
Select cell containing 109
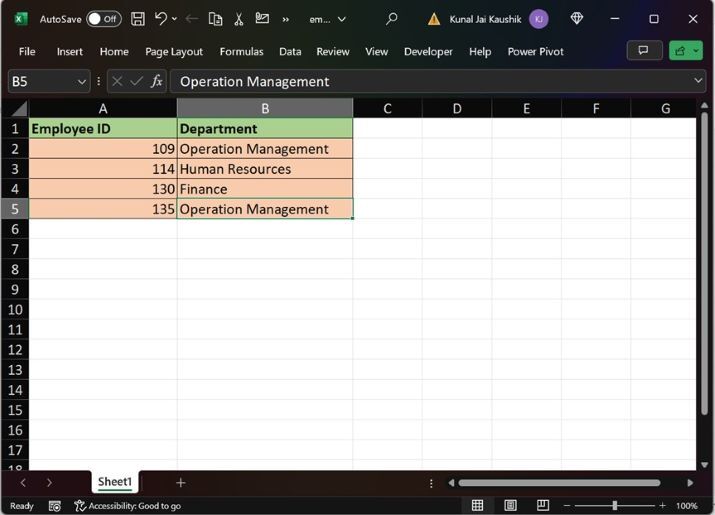[103, 149]
